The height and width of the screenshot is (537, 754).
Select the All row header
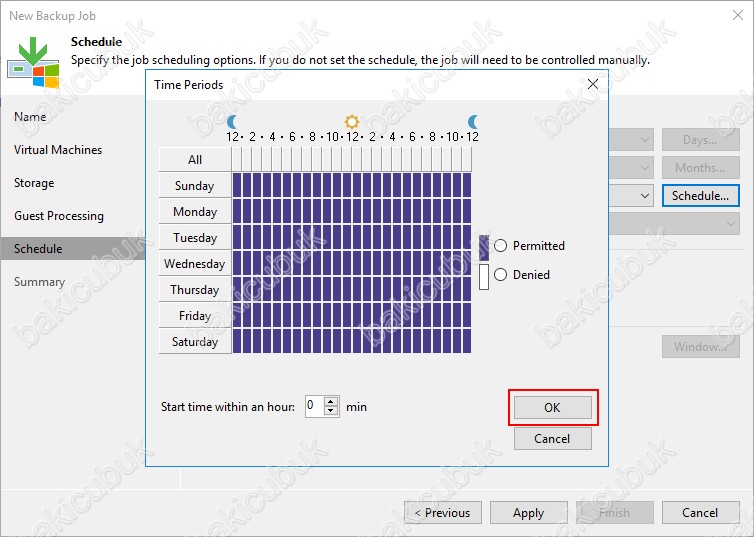coord(195,160)
